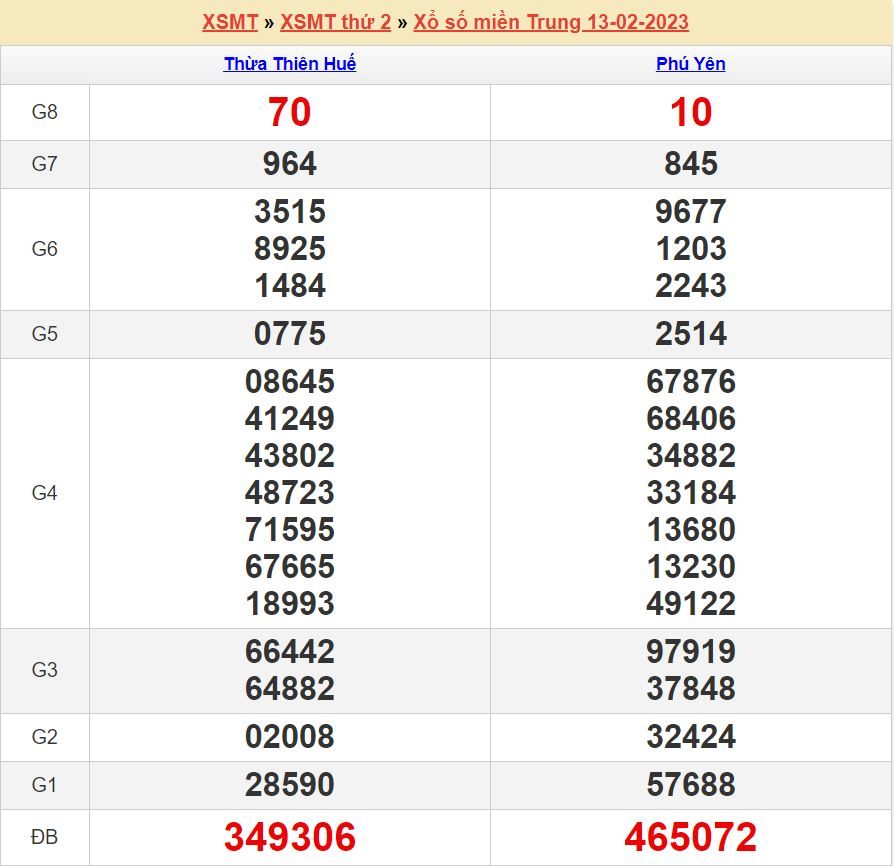Select the G7 row label
The height and width of the screenshot is (866, 894).
point(44,164)
